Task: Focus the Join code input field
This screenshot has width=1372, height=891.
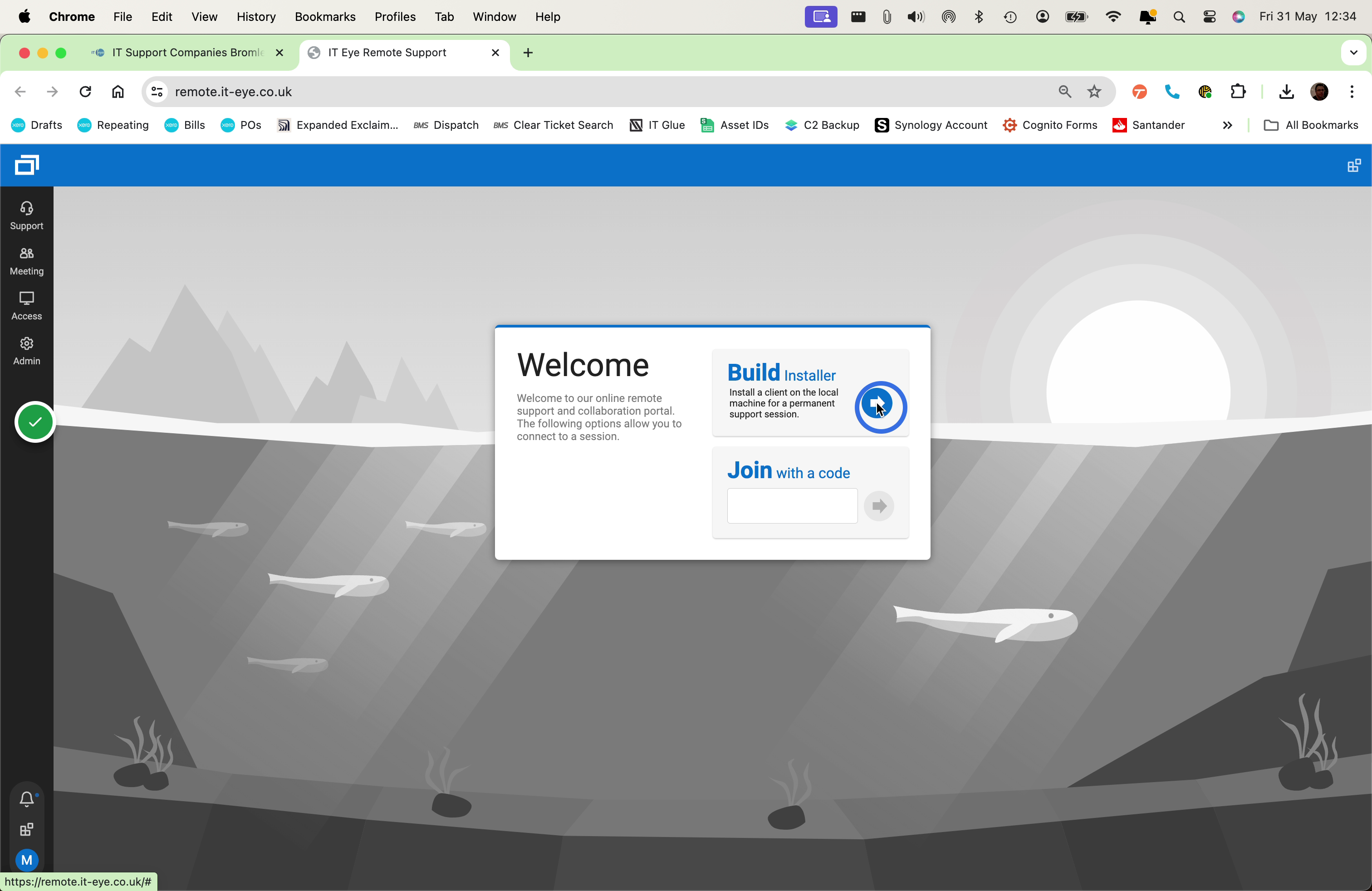Action: tap(792, 505)
